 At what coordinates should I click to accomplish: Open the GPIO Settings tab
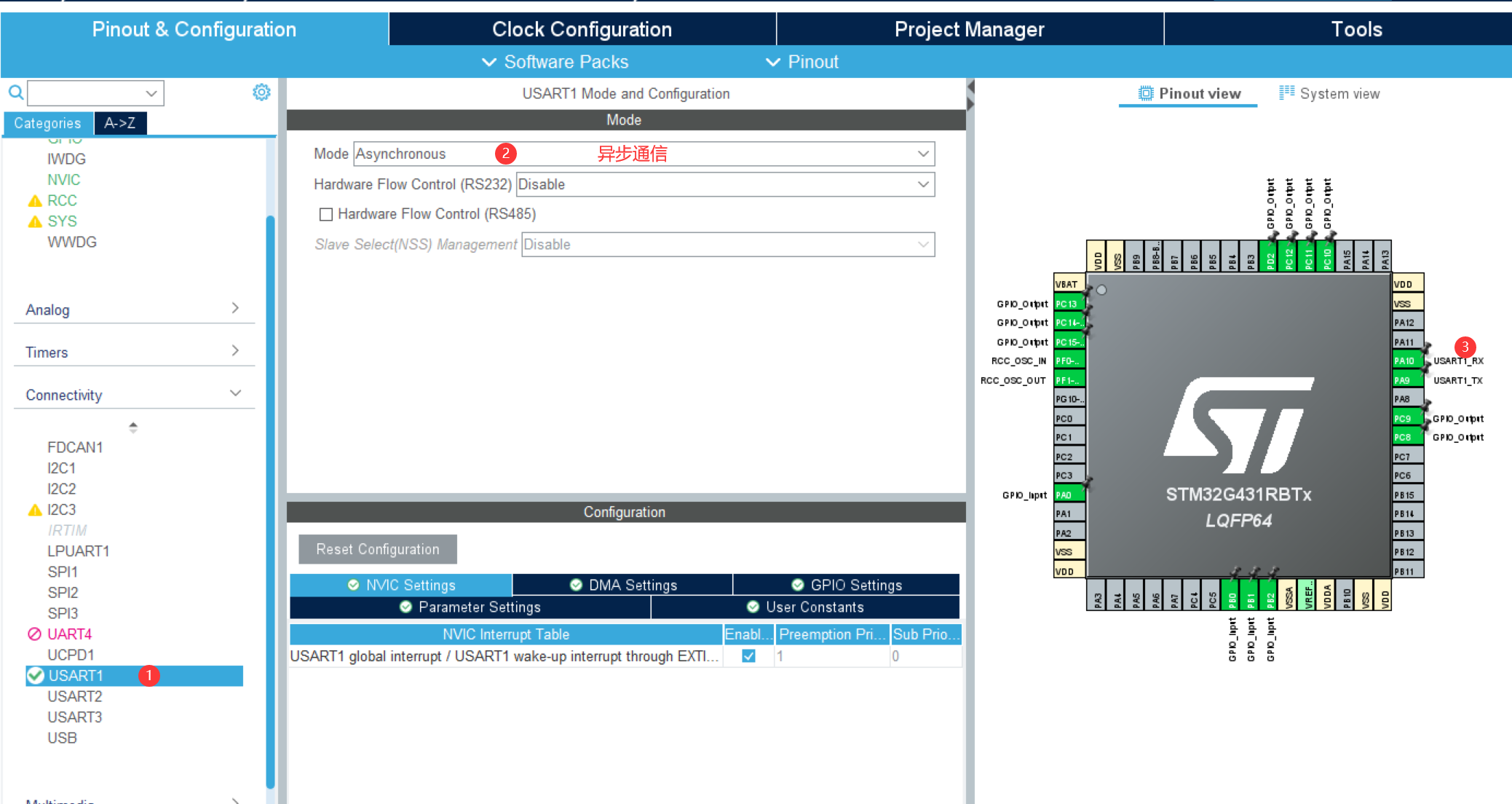click(846, 585)
